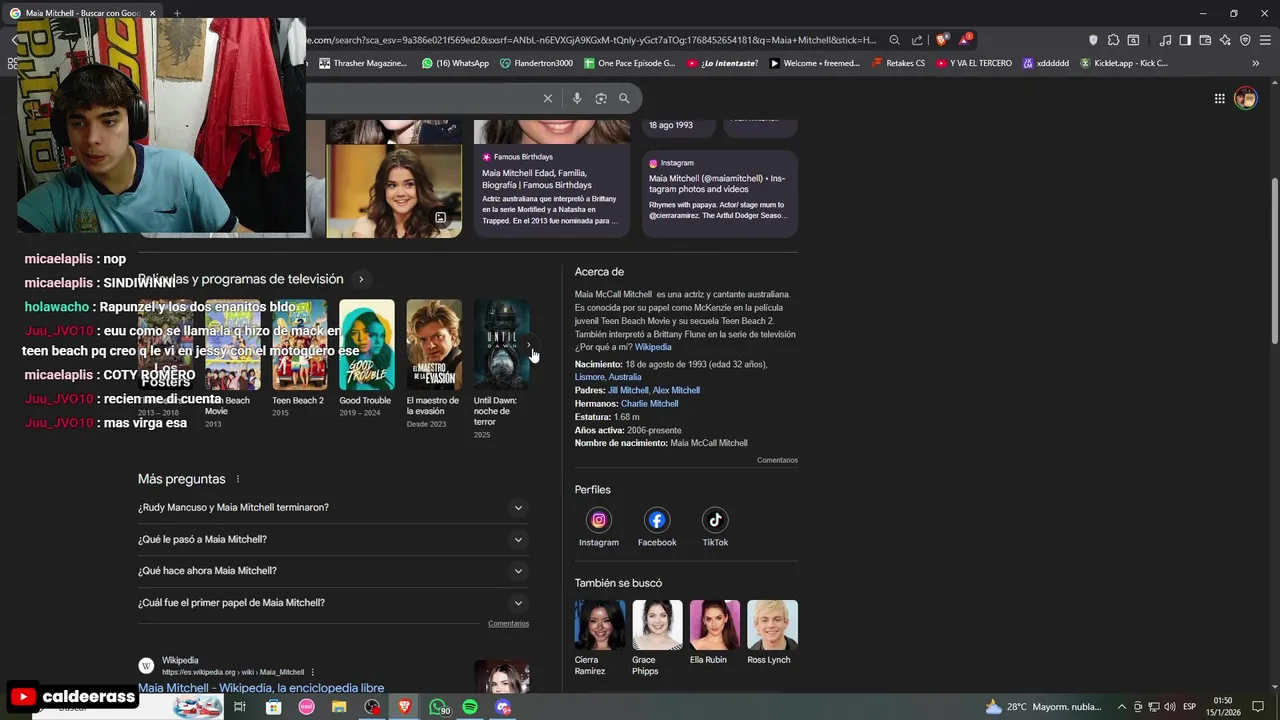Show more hidden bookmarks chevron

coord(1256,63)
